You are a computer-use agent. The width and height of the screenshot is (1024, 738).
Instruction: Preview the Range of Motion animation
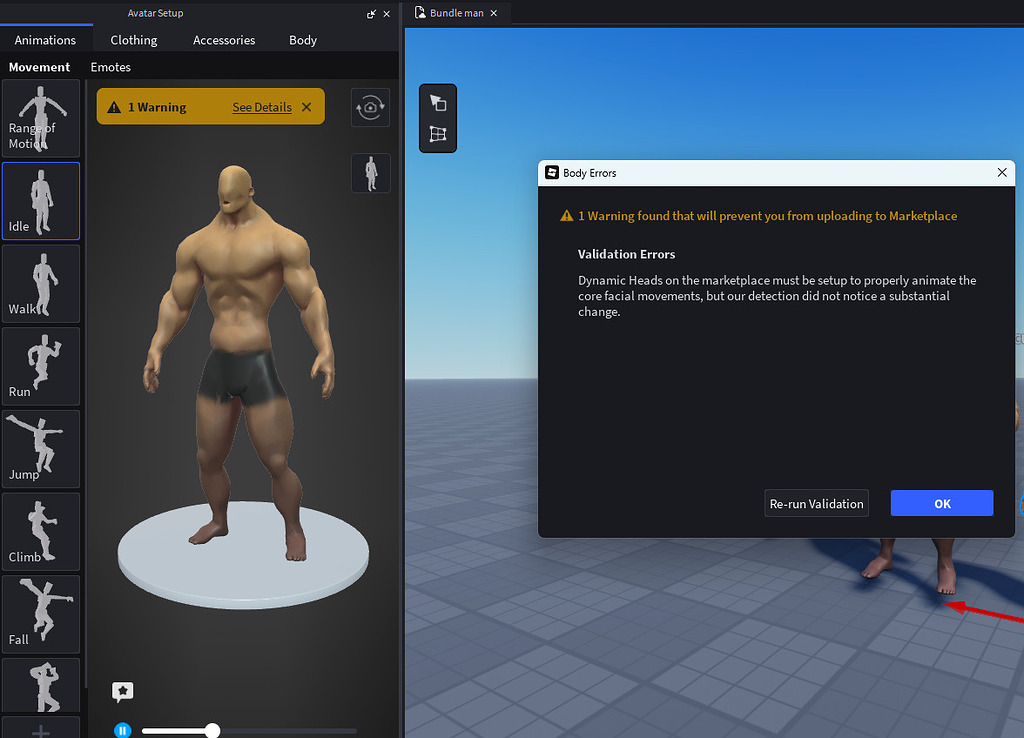[x=41, y=118]
